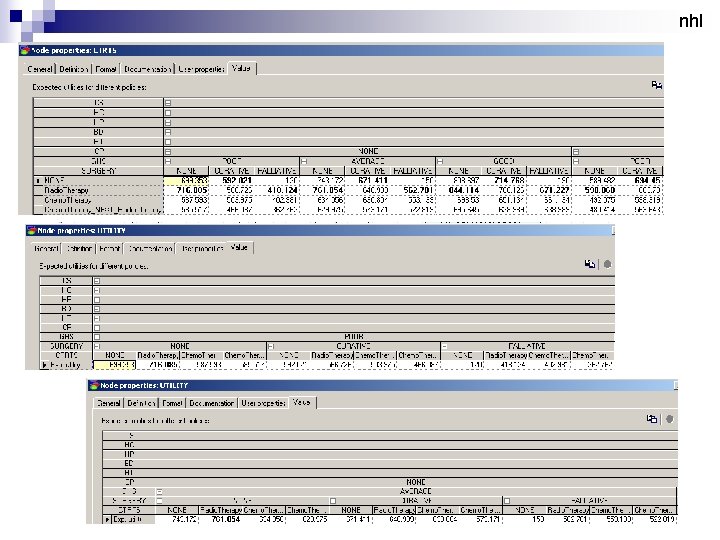The height and width of the screenshot is (540, 720).
Task: Collapse the GHS POOR row in POOR UTILITY window
Action: (97, 337)
